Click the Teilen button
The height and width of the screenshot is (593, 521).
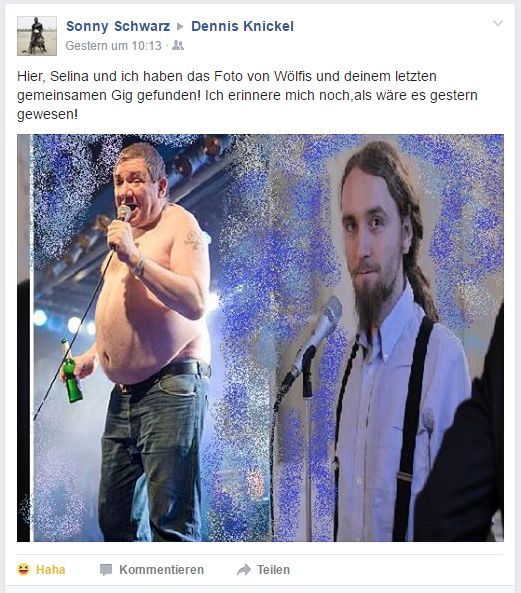[x=264, y=570]
